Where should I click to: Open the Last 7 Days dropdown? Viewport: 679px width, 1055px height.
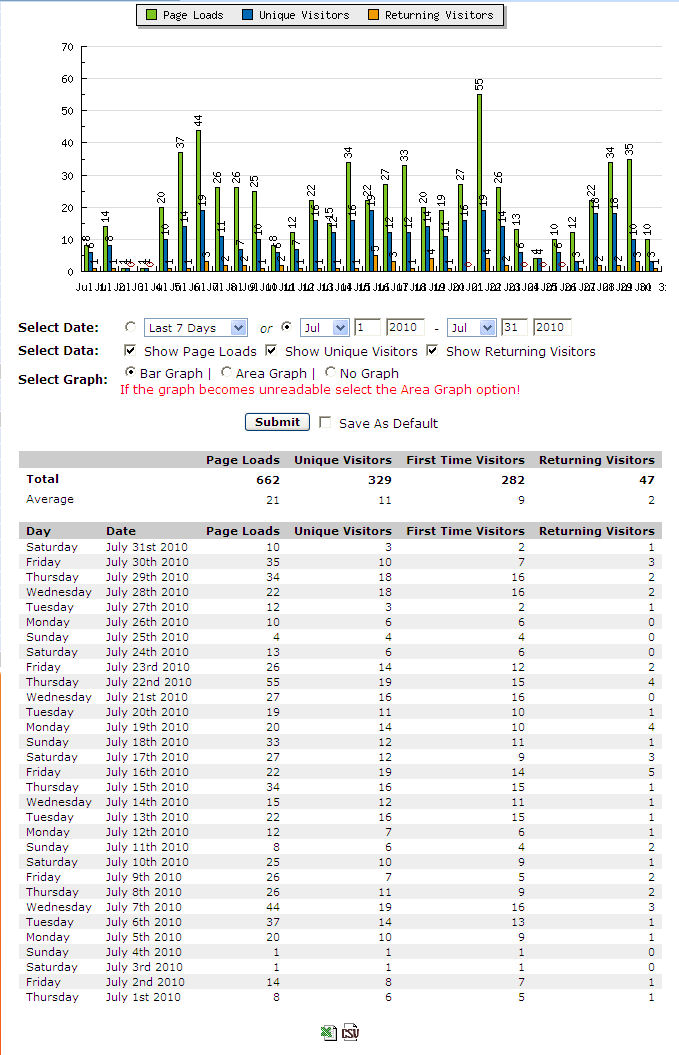tap(196, 328)
